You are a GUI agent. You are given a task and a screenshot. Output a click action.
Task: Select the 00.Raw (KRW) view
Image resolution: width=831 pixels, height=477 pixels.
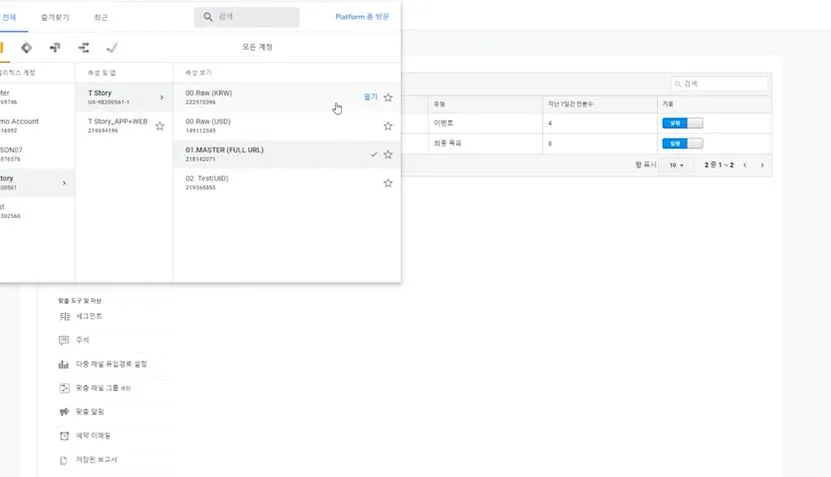(x=287, y=98)
